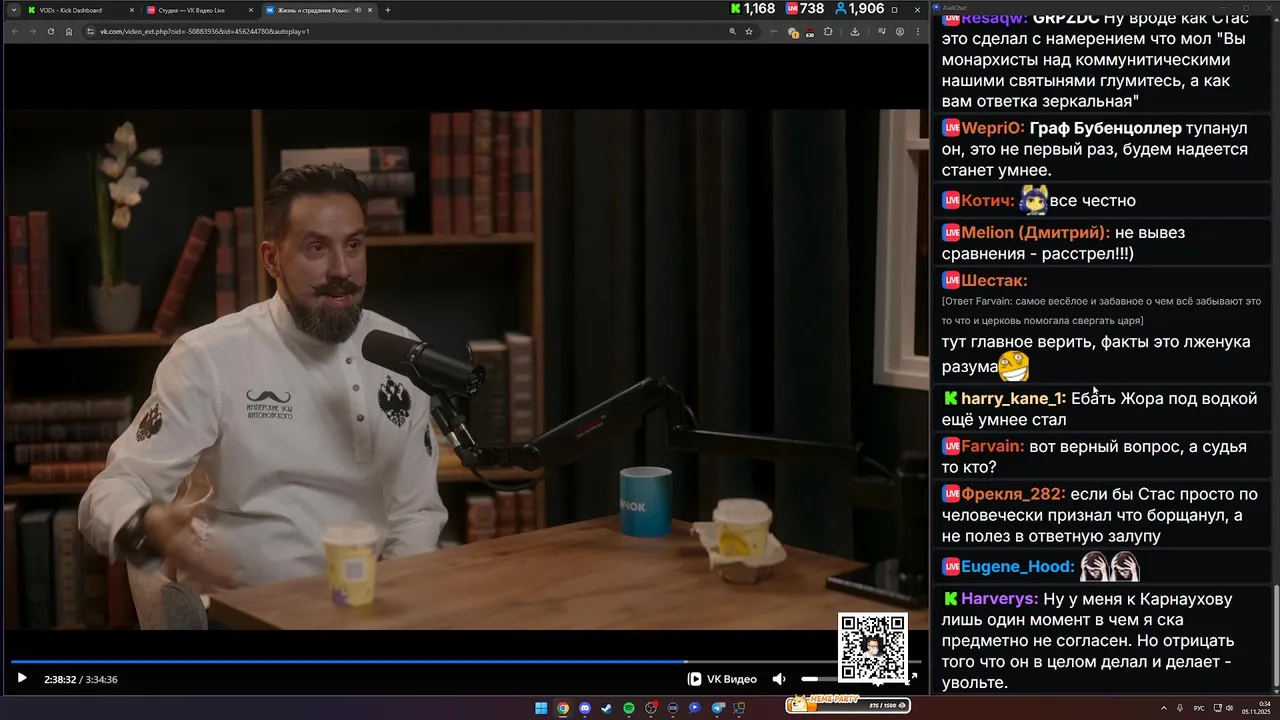Open a new browser tab
Viewport: 1280px width, 720px height.
(x=388, y=10)
